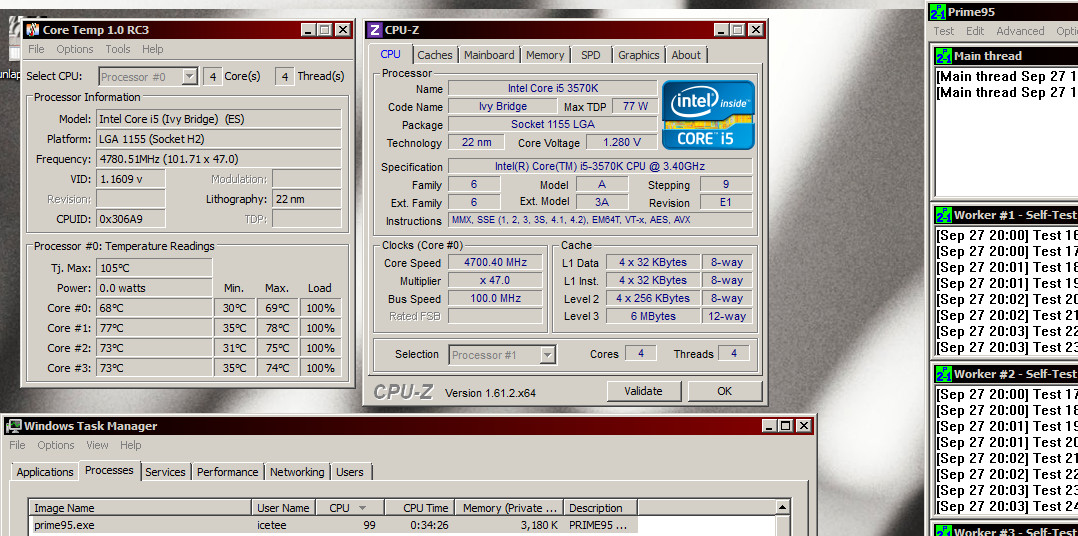Screen dimensions: 1078x536
Task: Click the Worker #1 window icon
Action: [x=942, y=215]
